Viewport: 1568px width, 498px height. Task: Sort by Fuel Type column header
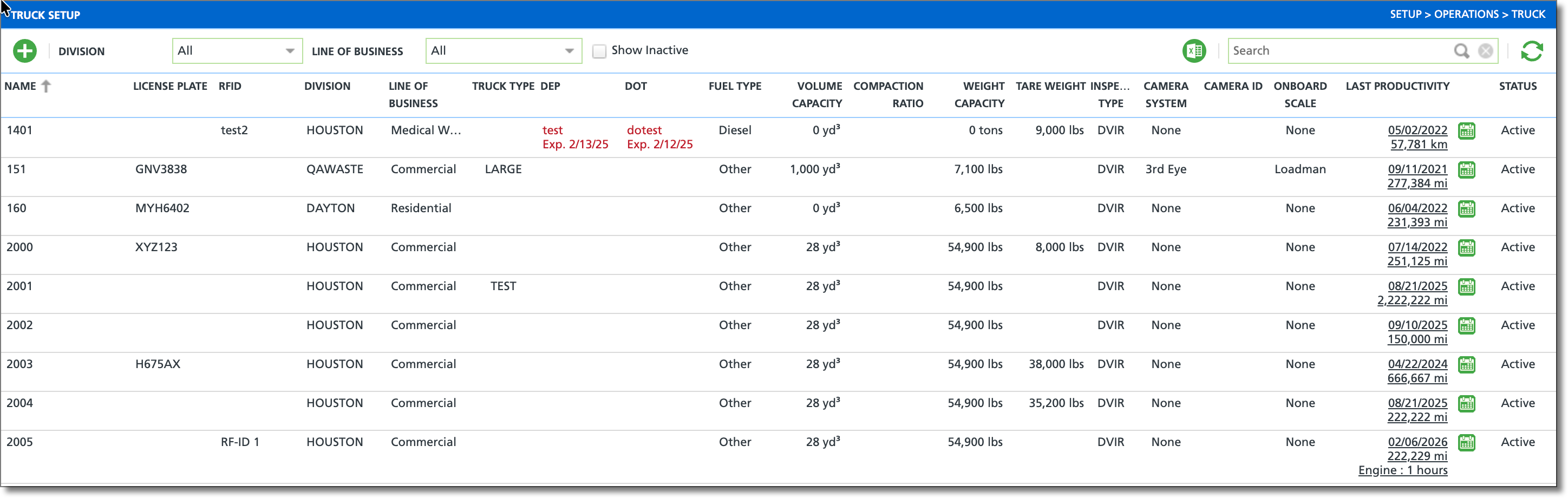[735, 87]
